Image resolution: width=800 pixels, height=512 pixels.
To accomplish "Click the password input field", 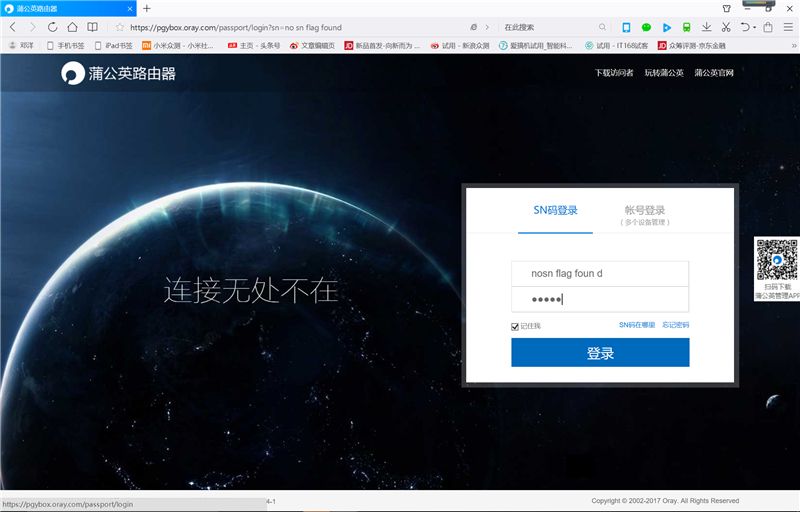I will pyautogui.click(x=600, y=299).
